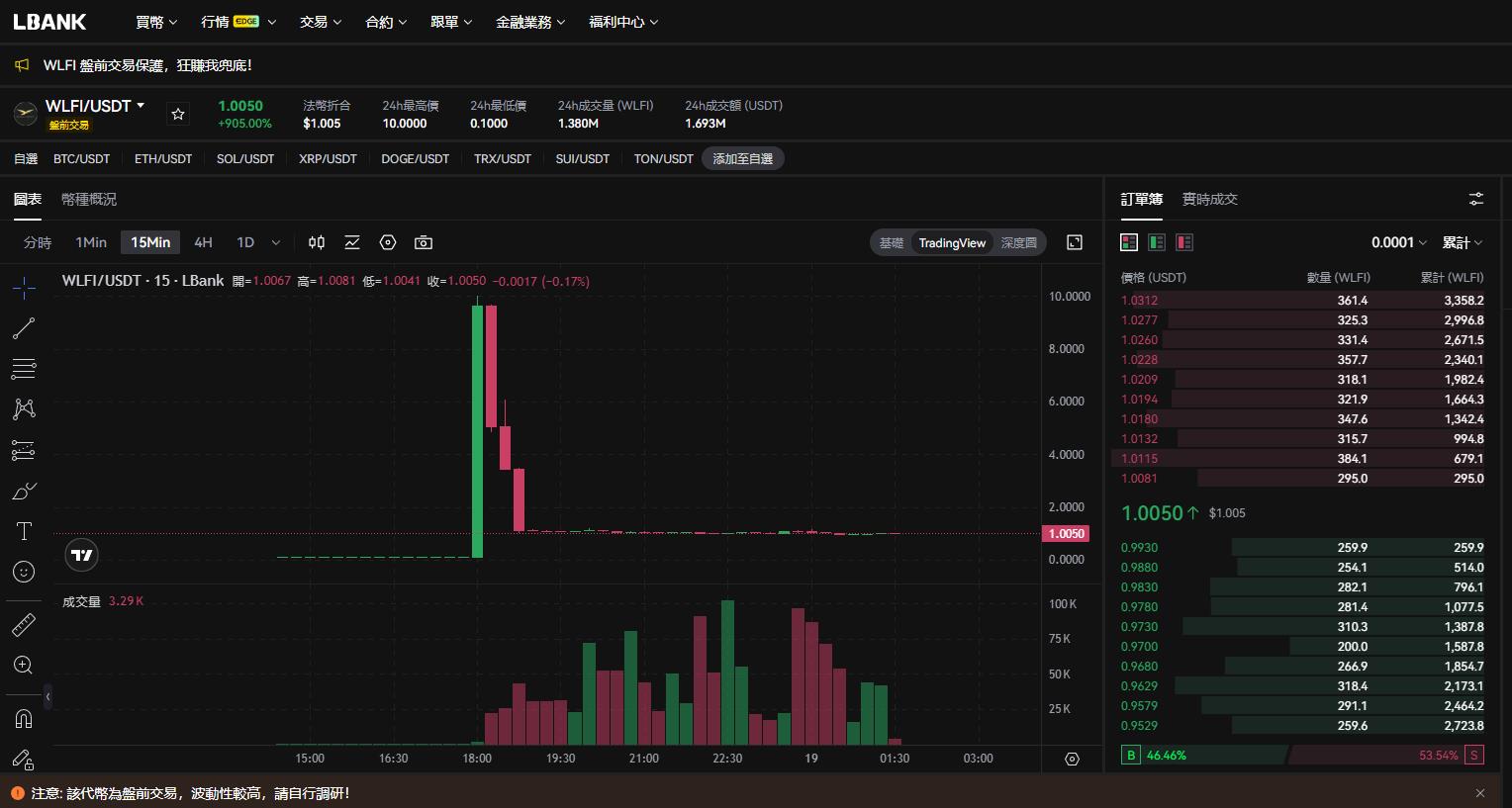Image resolution: width=1512 pixels, height=808 pixels.
Task: Close the bottom warning notice
Action: point(1480,793)
